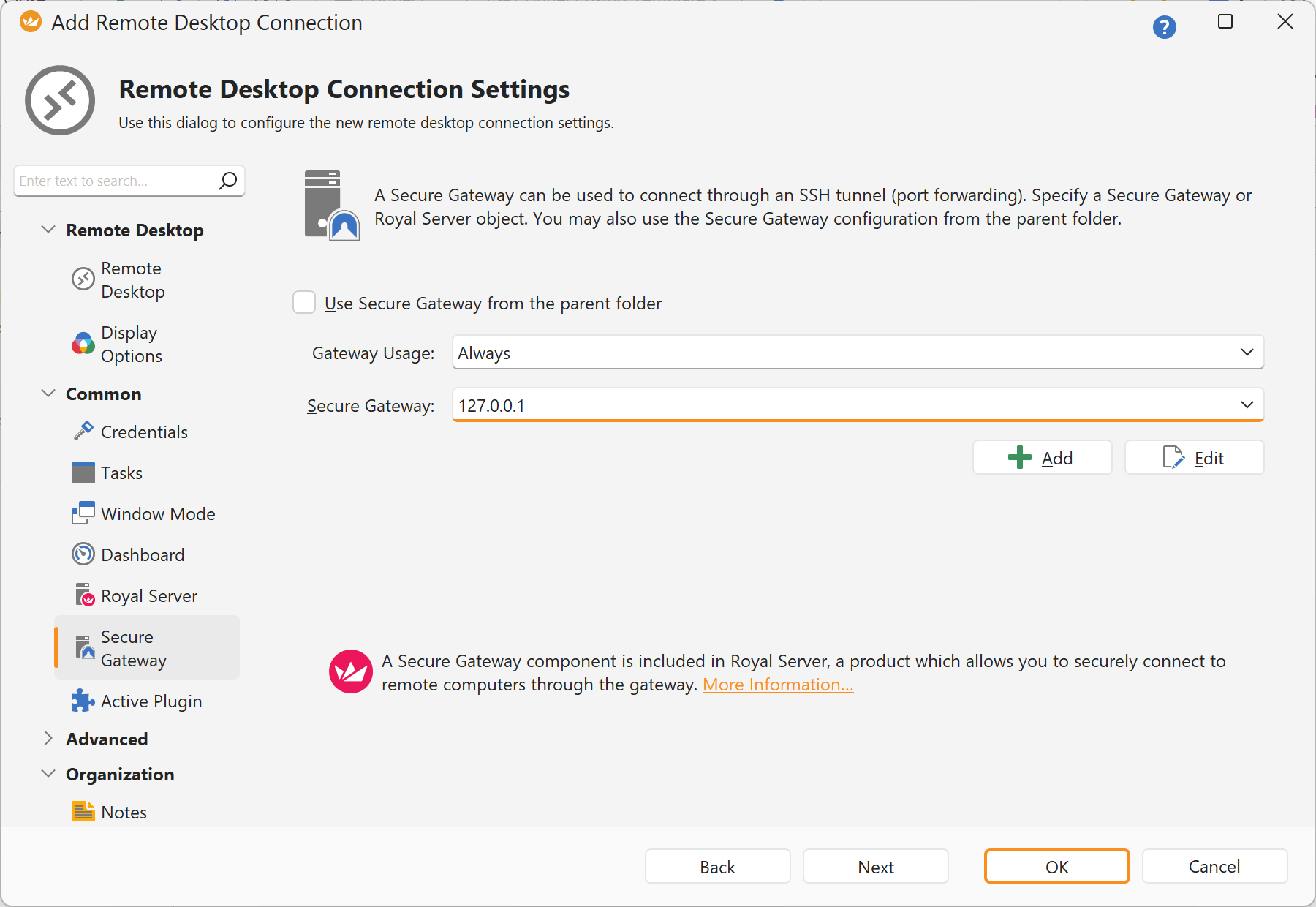The width and height of the screenshot is (1316, 907).
Task: Open Window Mode settings
Action: 83,513
